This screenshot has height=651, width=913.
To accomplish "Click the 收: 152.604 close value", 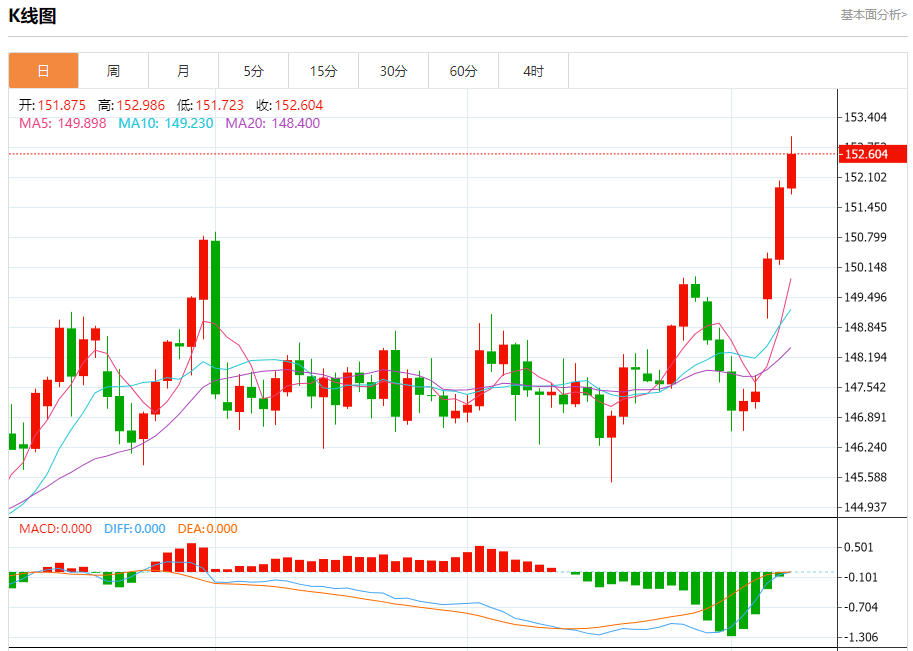I will 289,105.
